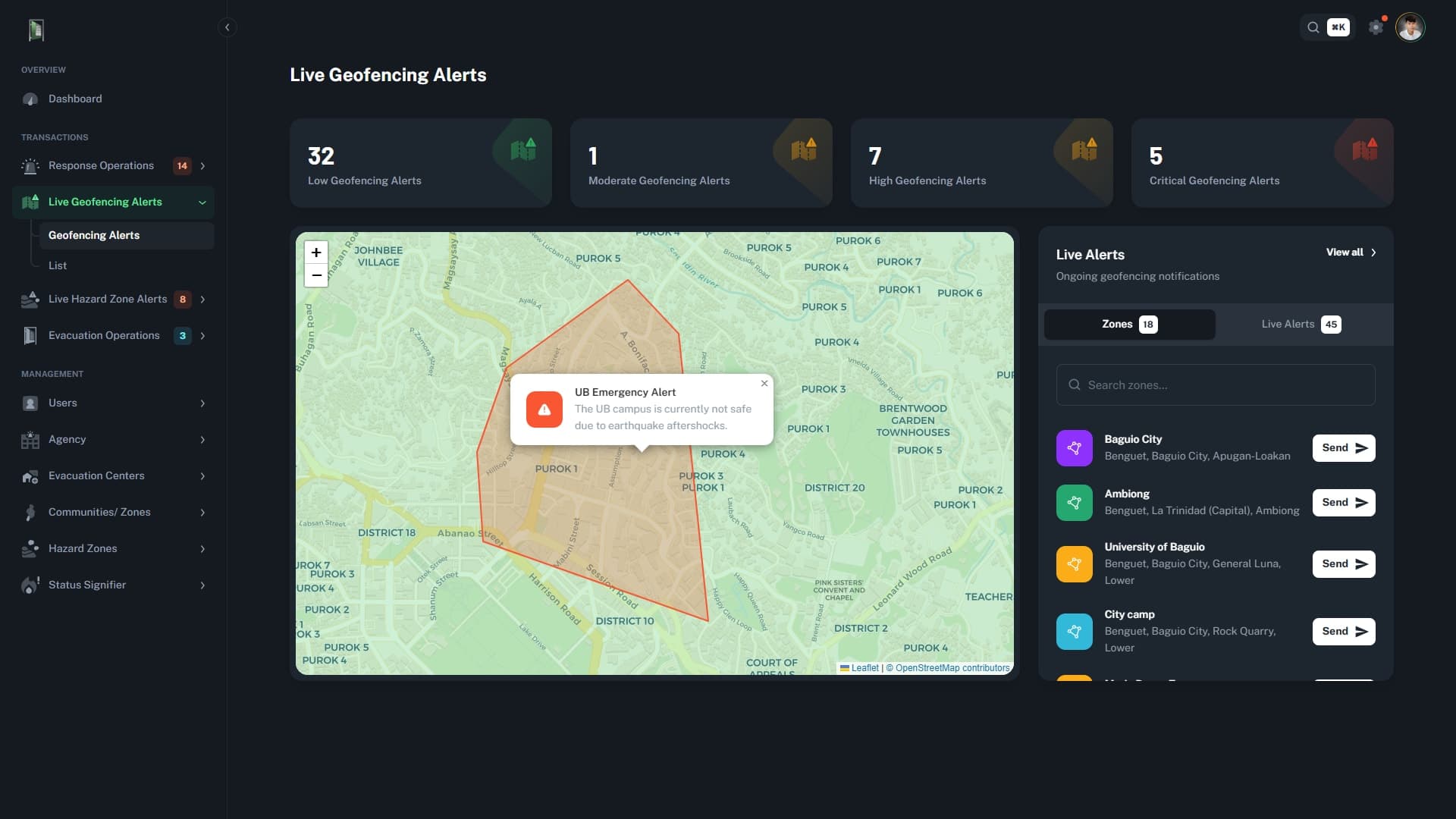Click the green Ambiong zone icon
1456x819 pixels.
[1075, 503]
